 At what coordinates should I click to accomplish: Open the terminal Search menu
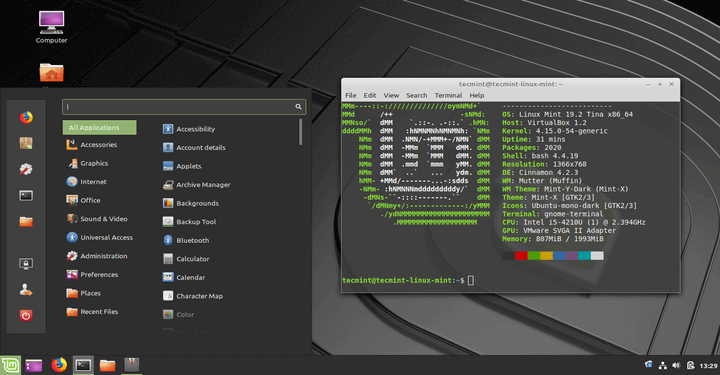[416, 95]
